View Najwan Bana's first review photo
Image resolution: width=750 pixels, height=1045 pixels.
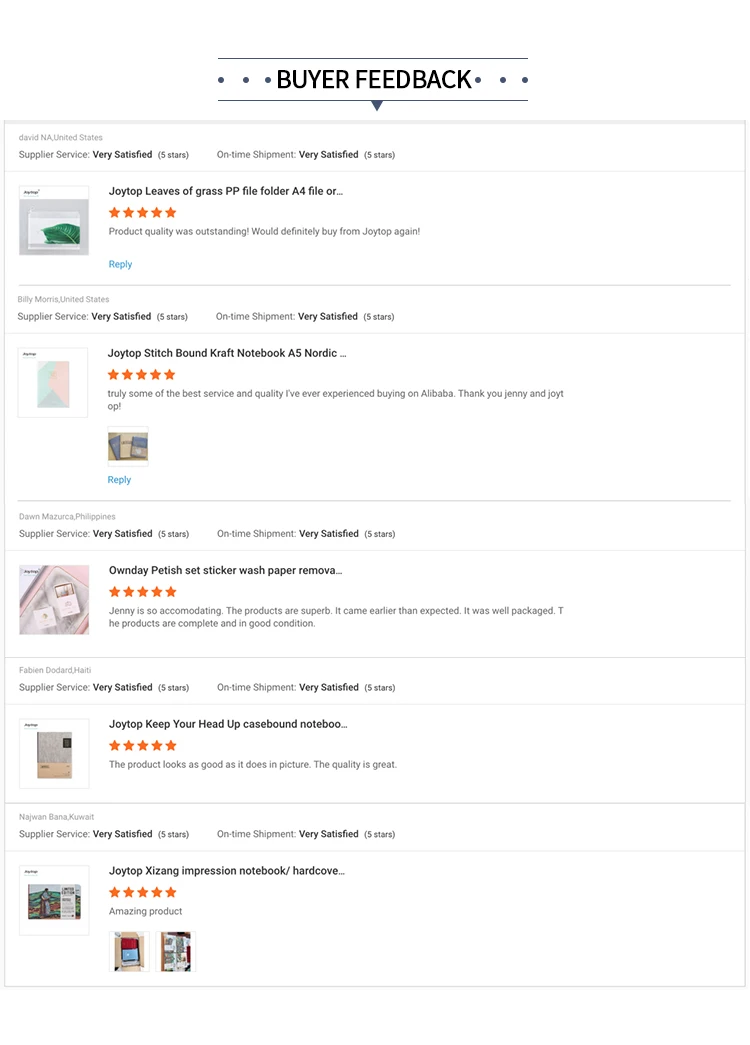click(x=129, y=951)
